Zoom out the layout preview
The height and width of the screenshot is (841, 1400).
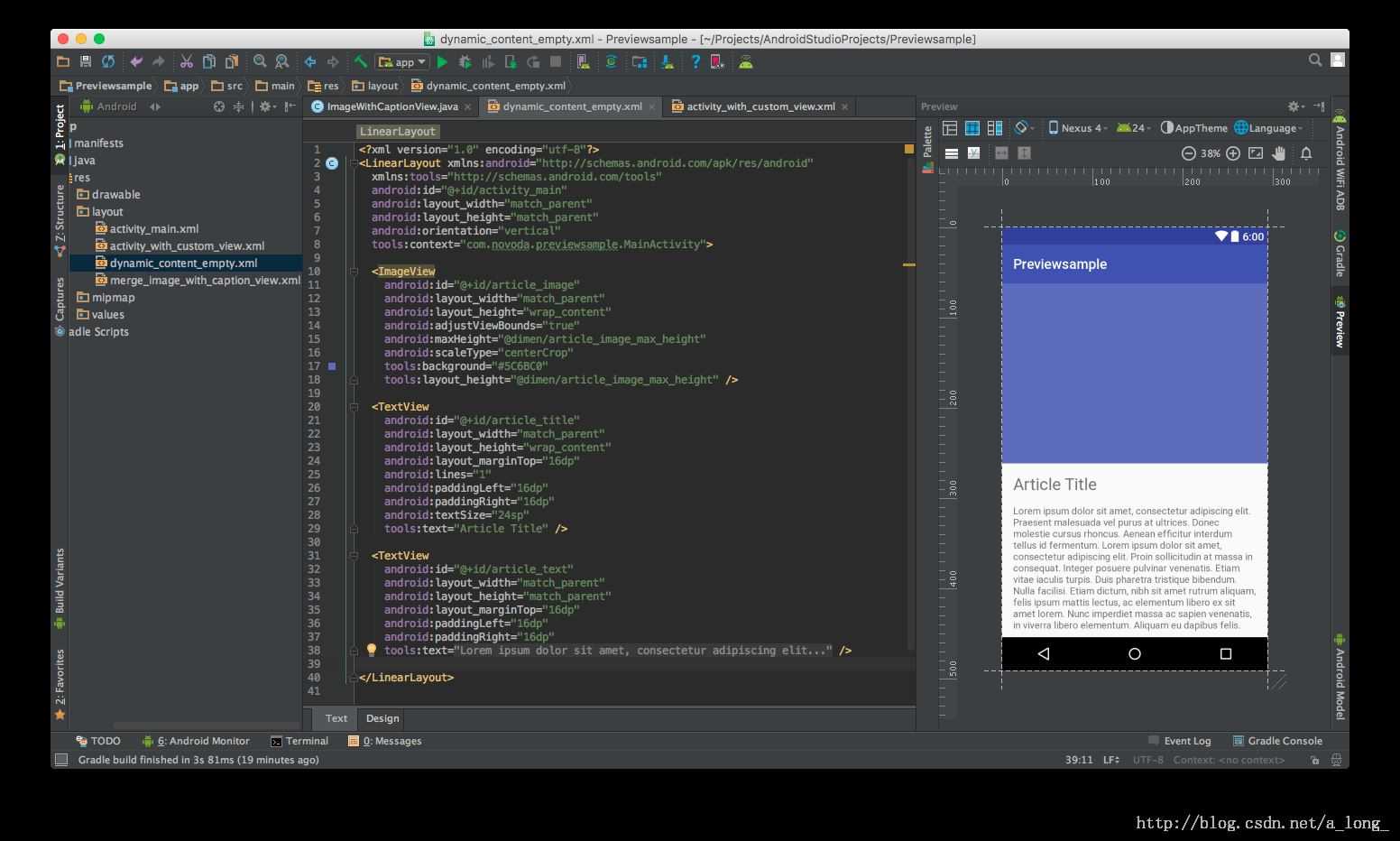point(1189,153)
